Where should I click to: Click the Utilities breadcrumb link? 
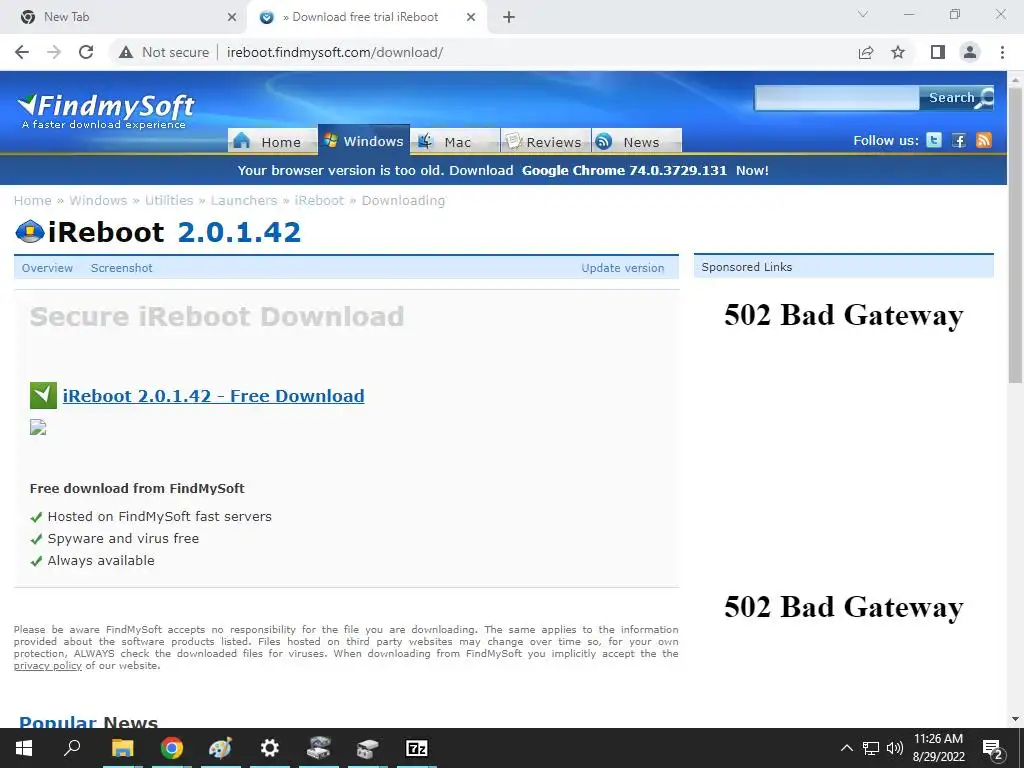pos(169,200)
